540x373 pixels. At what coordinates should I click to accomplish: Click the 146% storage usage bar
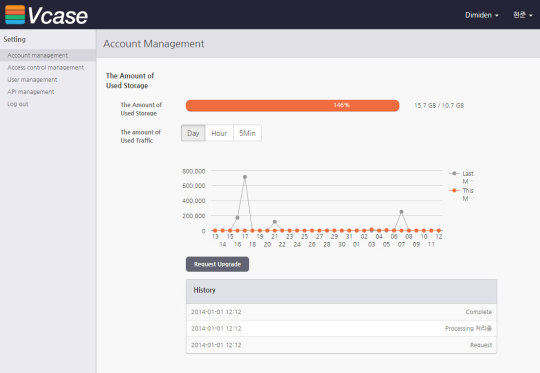point(292,105)
